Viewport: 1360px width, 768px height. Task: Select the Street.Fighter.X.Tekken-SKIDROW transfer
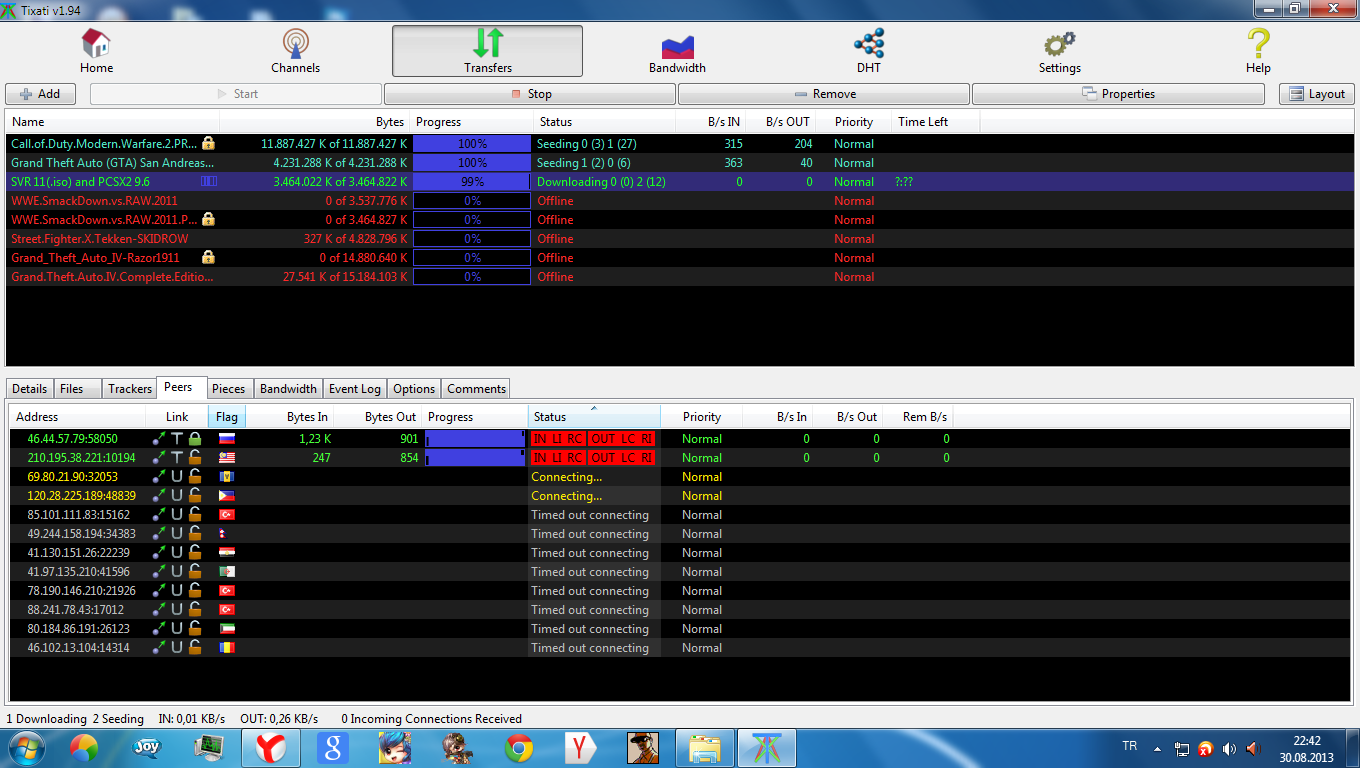(679, 238)
